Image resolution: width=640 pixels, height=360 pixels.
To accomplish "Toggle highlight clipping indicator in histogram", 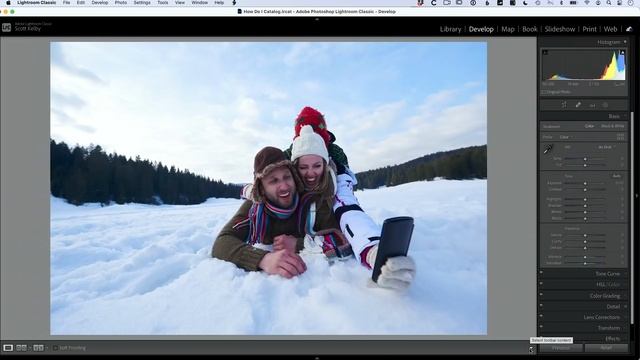I will 622,52.
